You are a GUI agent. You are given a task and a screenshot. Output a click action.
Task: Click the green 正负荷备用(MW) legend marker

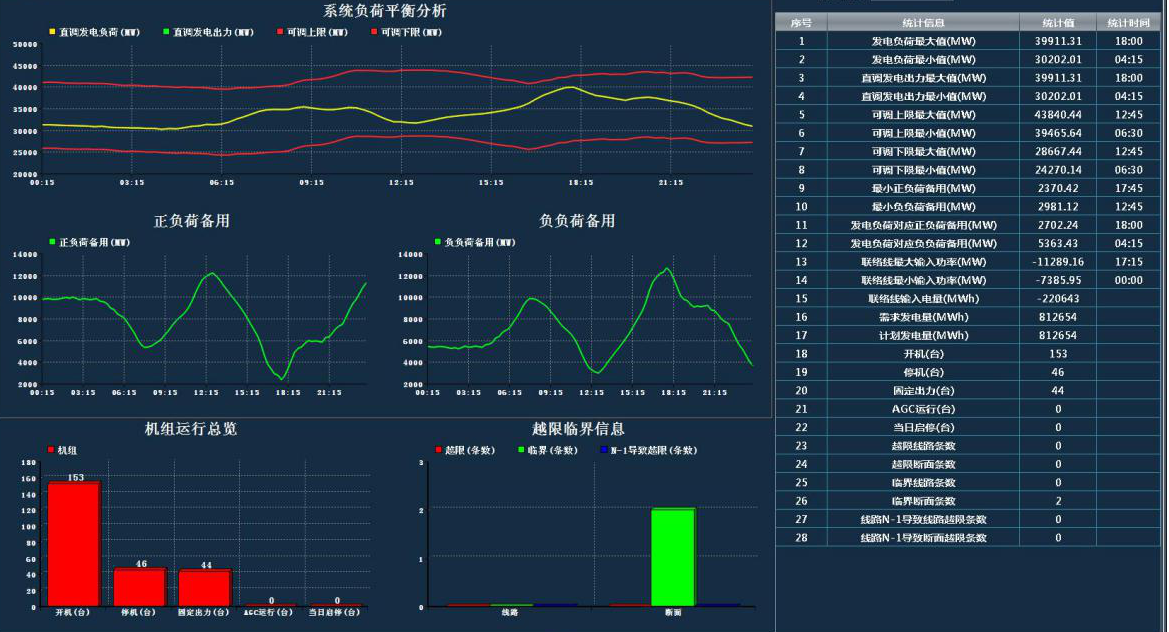[52, 242]
